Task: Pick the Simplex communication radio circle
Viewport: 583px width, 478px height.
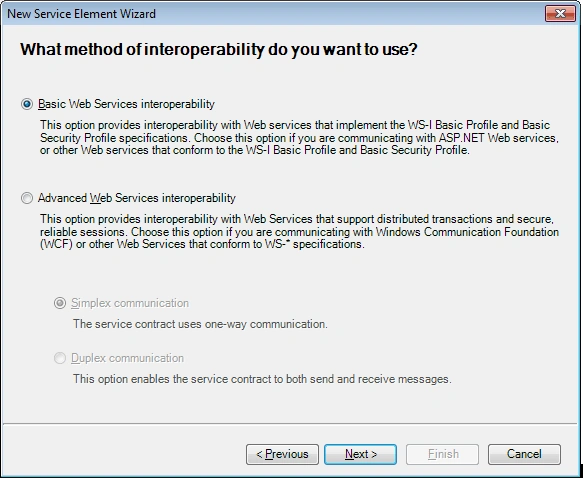Action: click(x=60, y=303)
